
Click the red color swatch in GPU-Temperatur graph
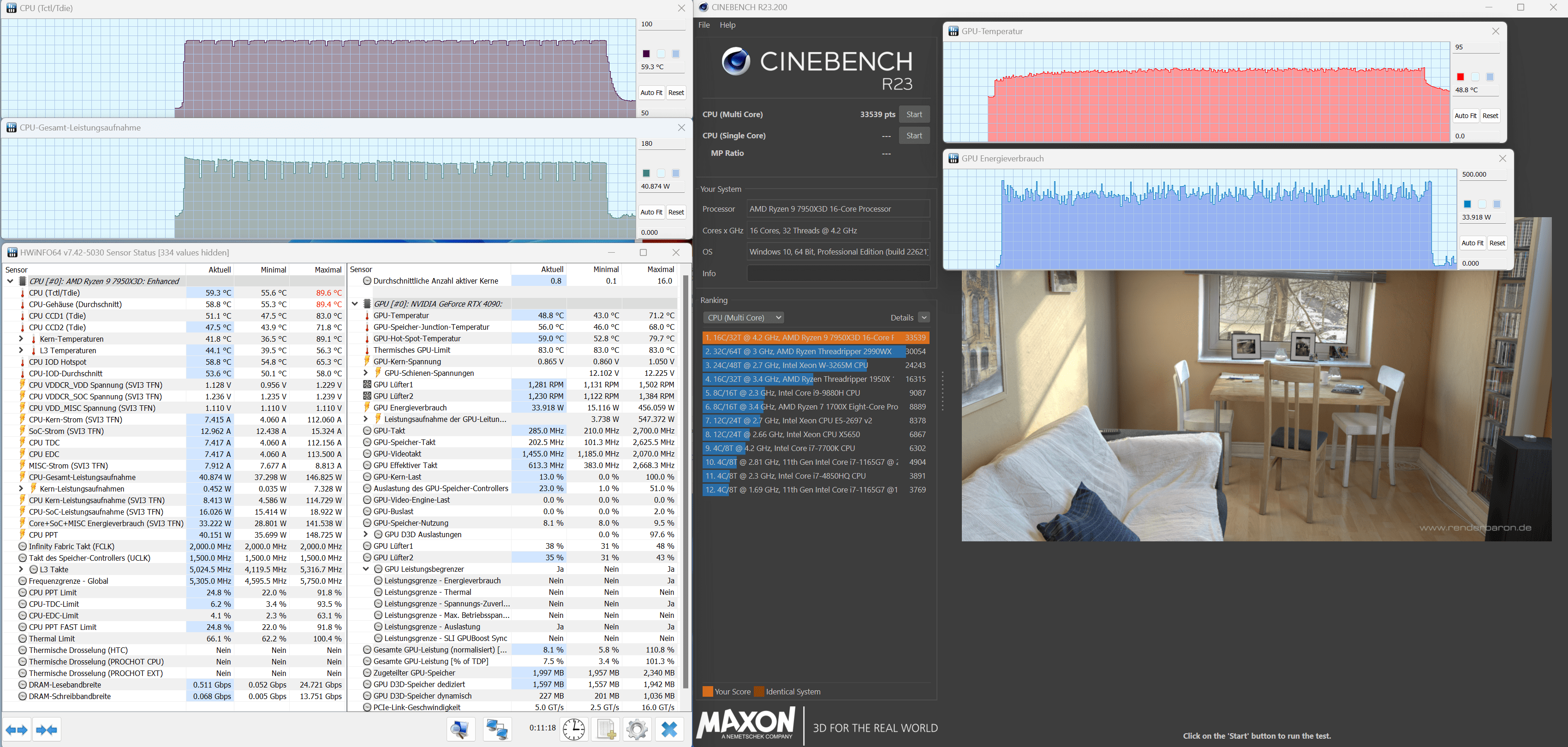tap(1460, 77)
